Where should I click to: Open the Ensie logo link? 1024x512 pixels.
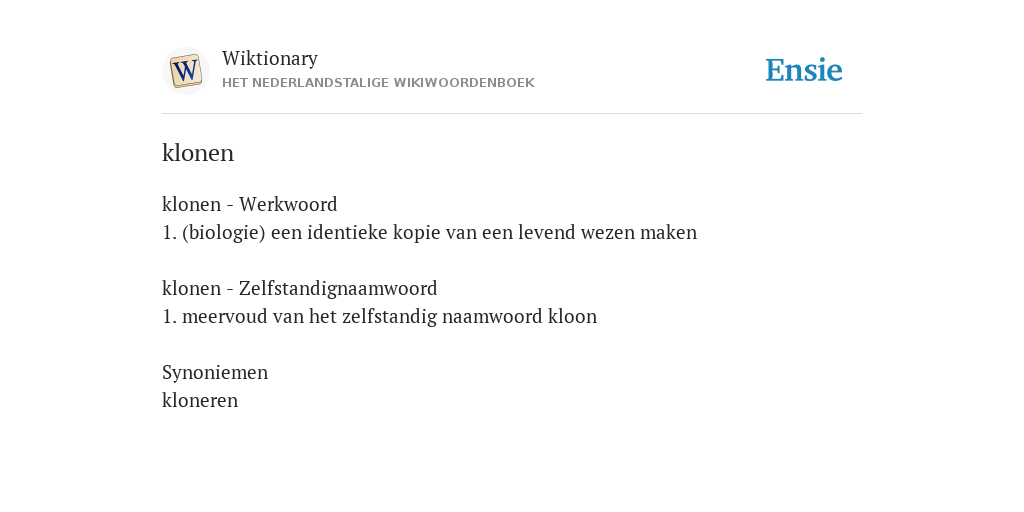tap(804, 70)
